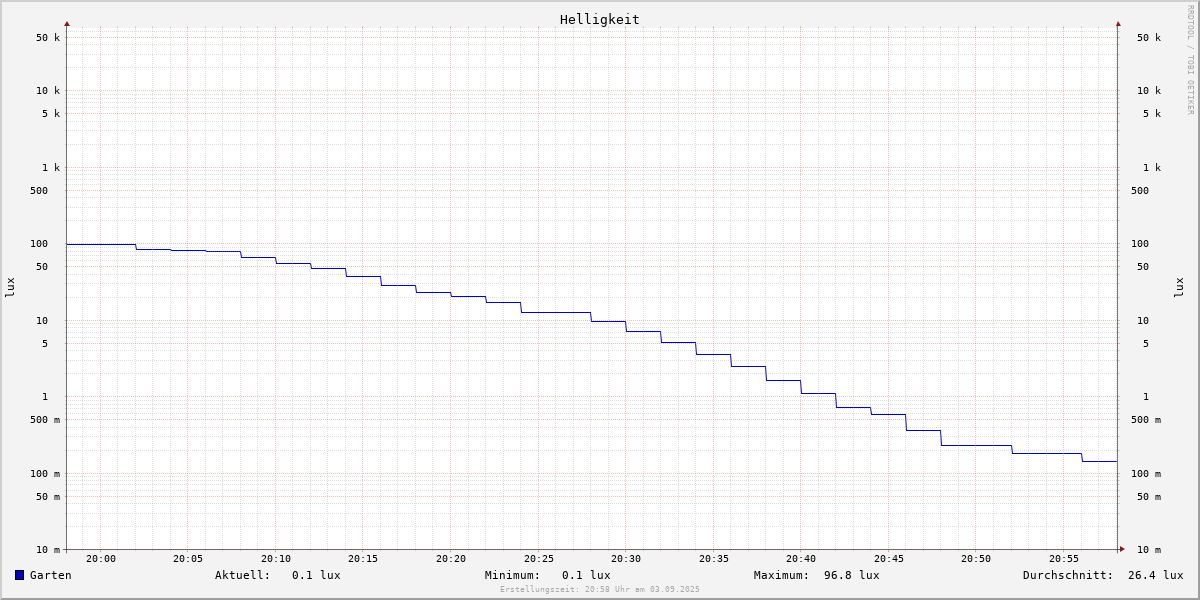Click the blue Garten legend color box

pyautogui.click(x=19, y=575)
